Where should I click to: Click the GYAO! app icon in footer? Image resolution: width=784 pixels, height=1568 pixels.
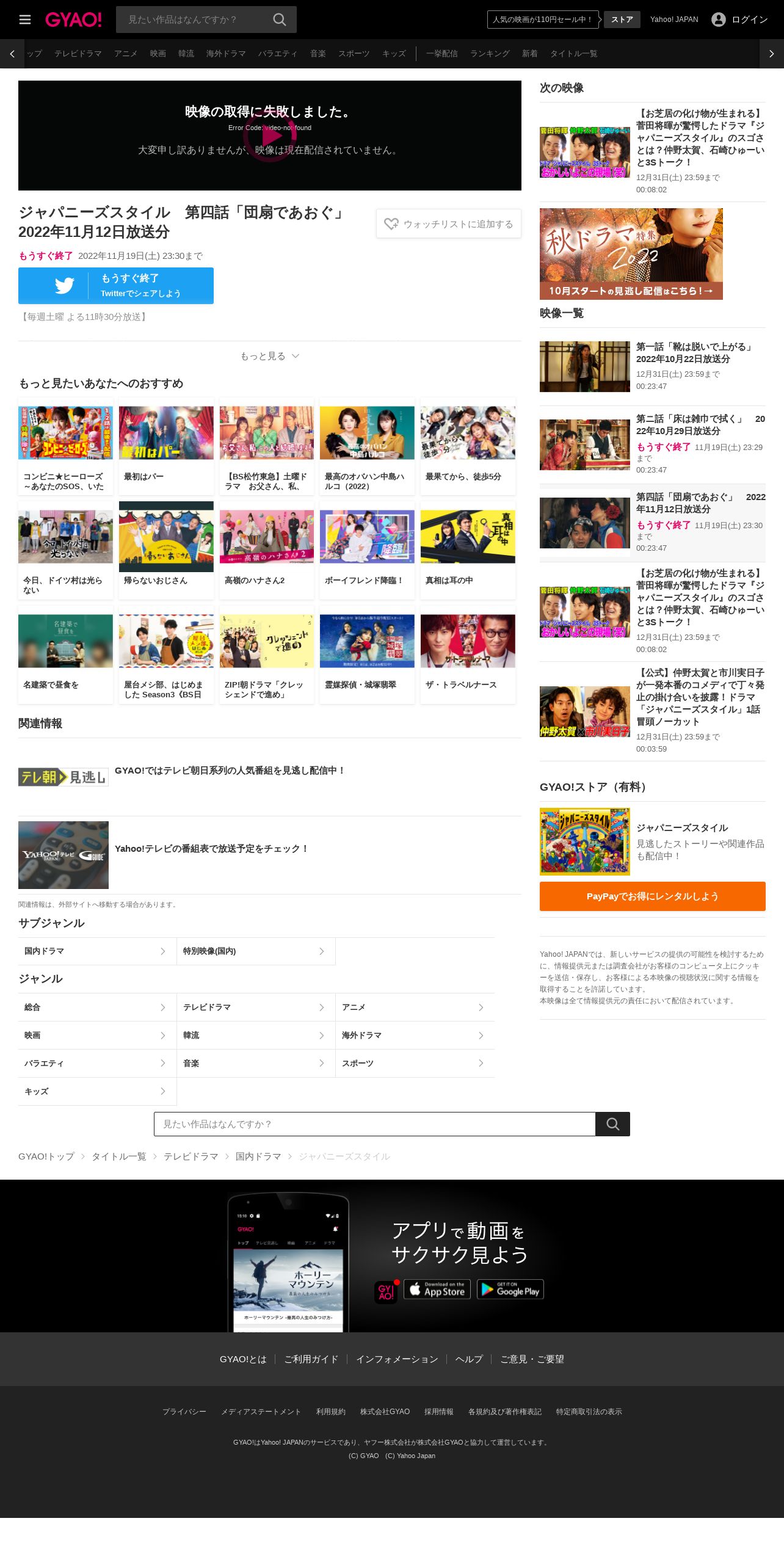click(x=386, y=1292)
